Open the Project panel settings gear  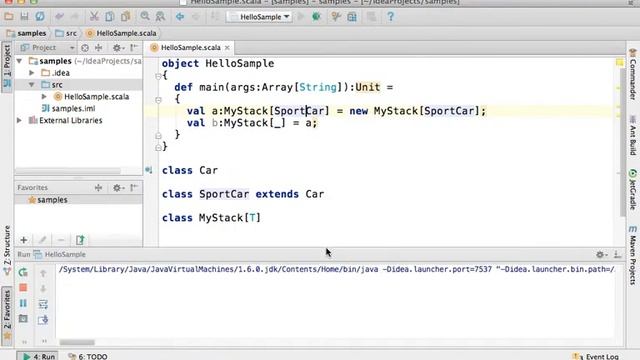(118, 48)
